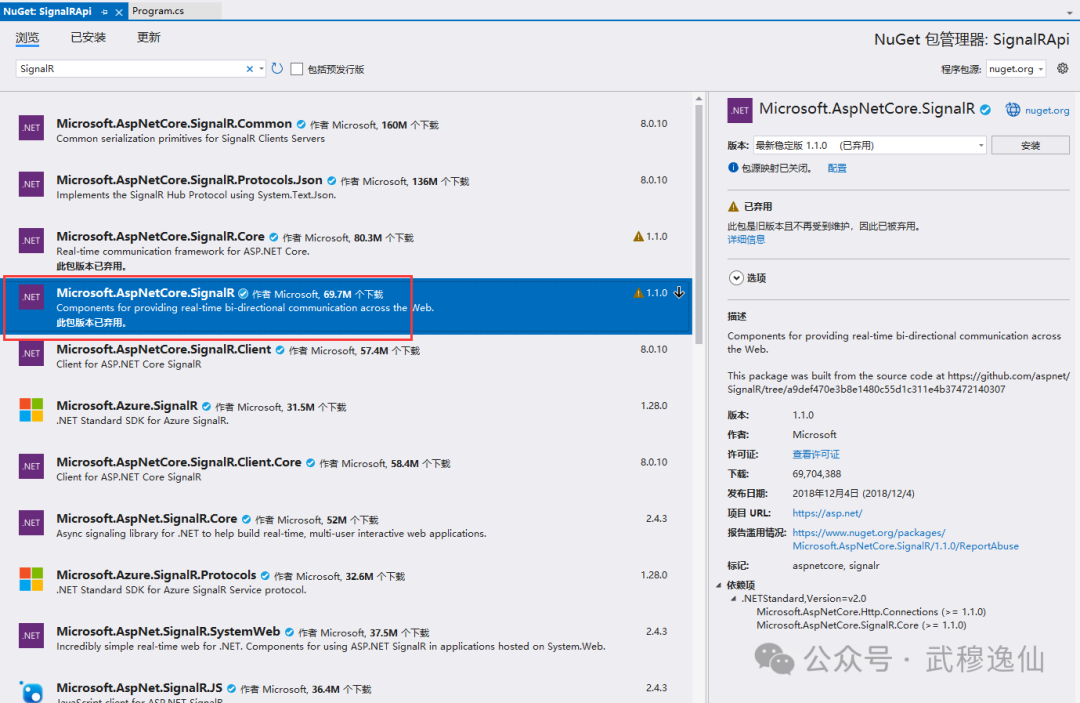The width and height of the screenshot is (1080, 703).
Task: Open the Program.cs document tab
Action: pos(158,11)
